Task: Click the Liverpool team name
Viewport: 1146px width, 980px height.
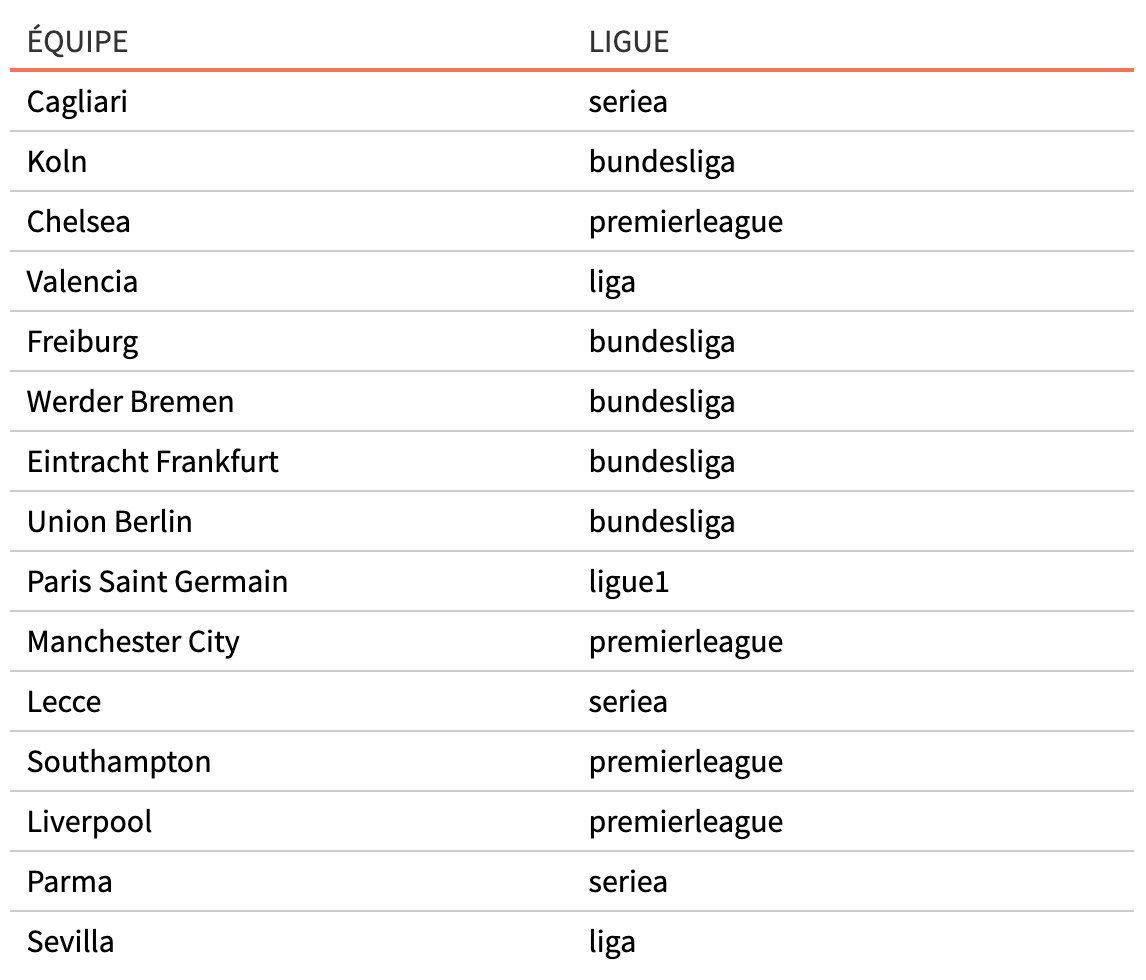Action: tap(90, 822)
